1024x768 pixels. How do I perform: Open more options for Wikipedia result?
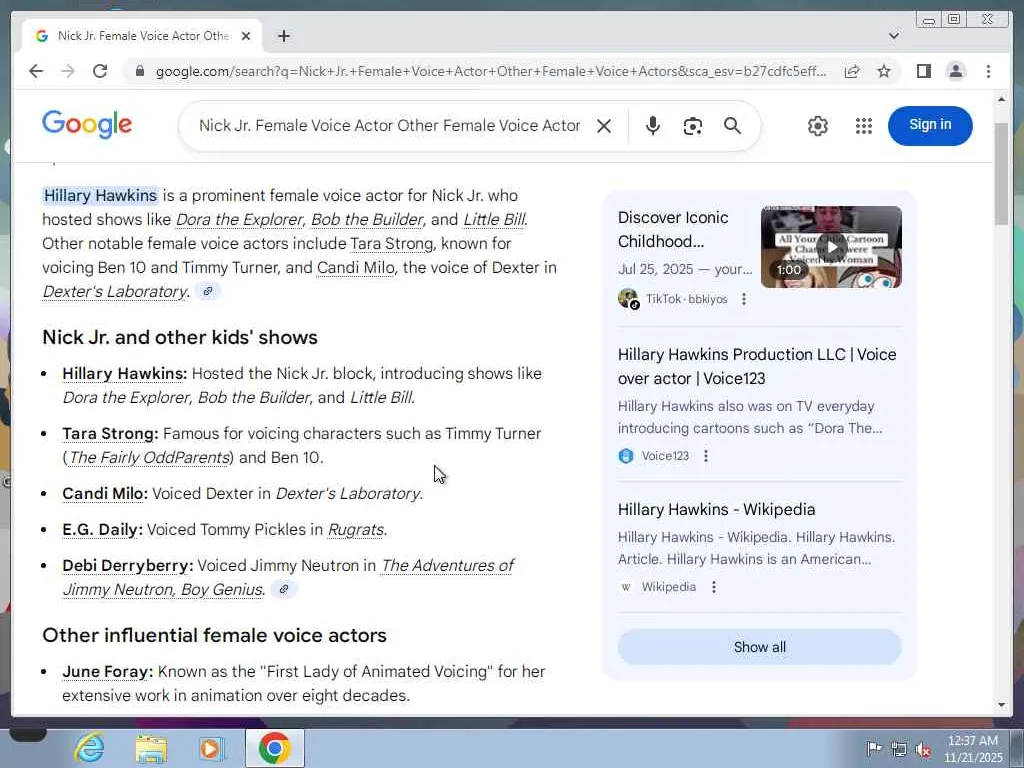pyautogui.click(x=714, y=587)
